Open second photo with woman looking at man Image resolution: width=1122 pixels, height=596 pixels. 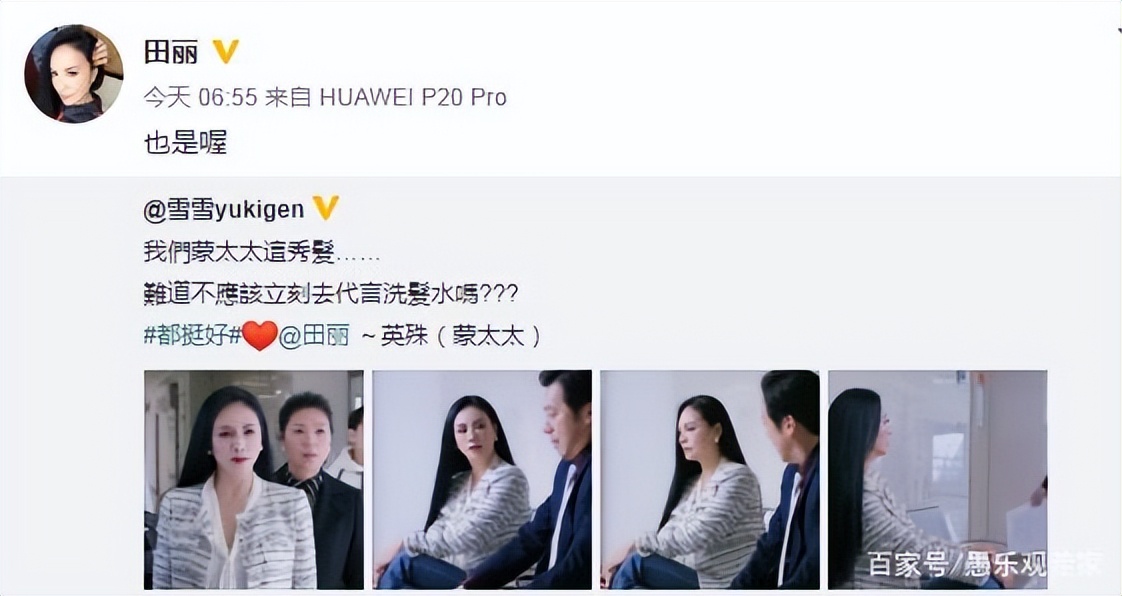pyautogui.click(x=482, y=479)
